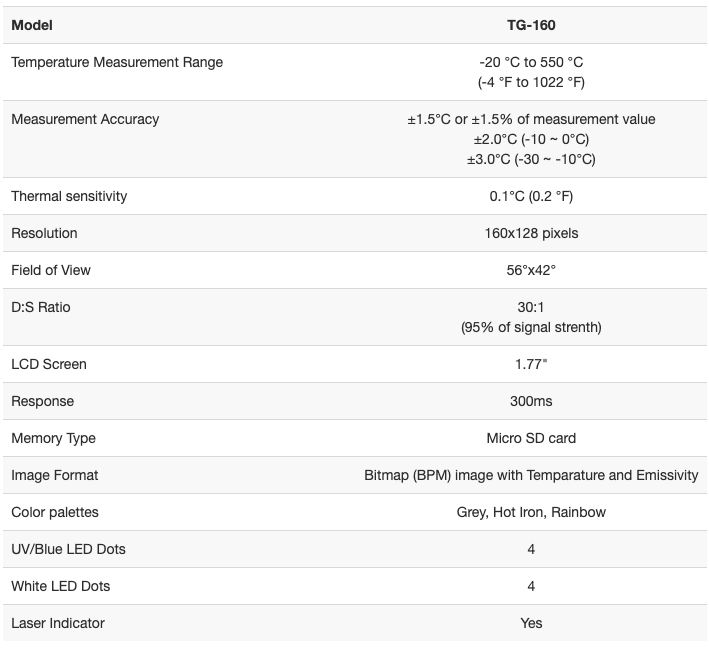Select the "Grey, Hot Iron, Rainbow" palettes text
709x649 pixels.
tap(531, 512)
